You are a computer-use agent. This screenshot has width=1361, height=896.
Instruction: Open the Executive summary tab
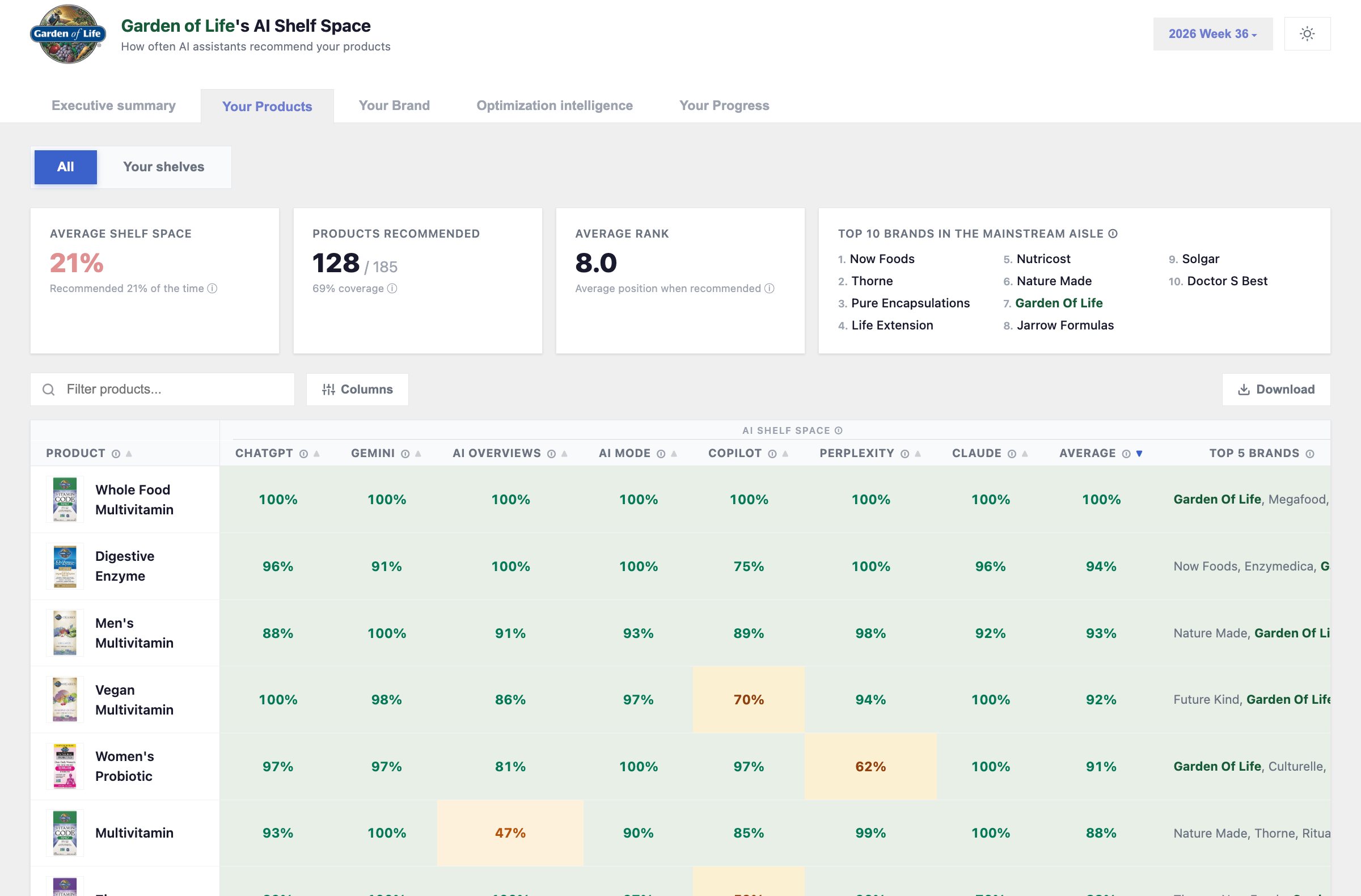[x=113, y=105]
